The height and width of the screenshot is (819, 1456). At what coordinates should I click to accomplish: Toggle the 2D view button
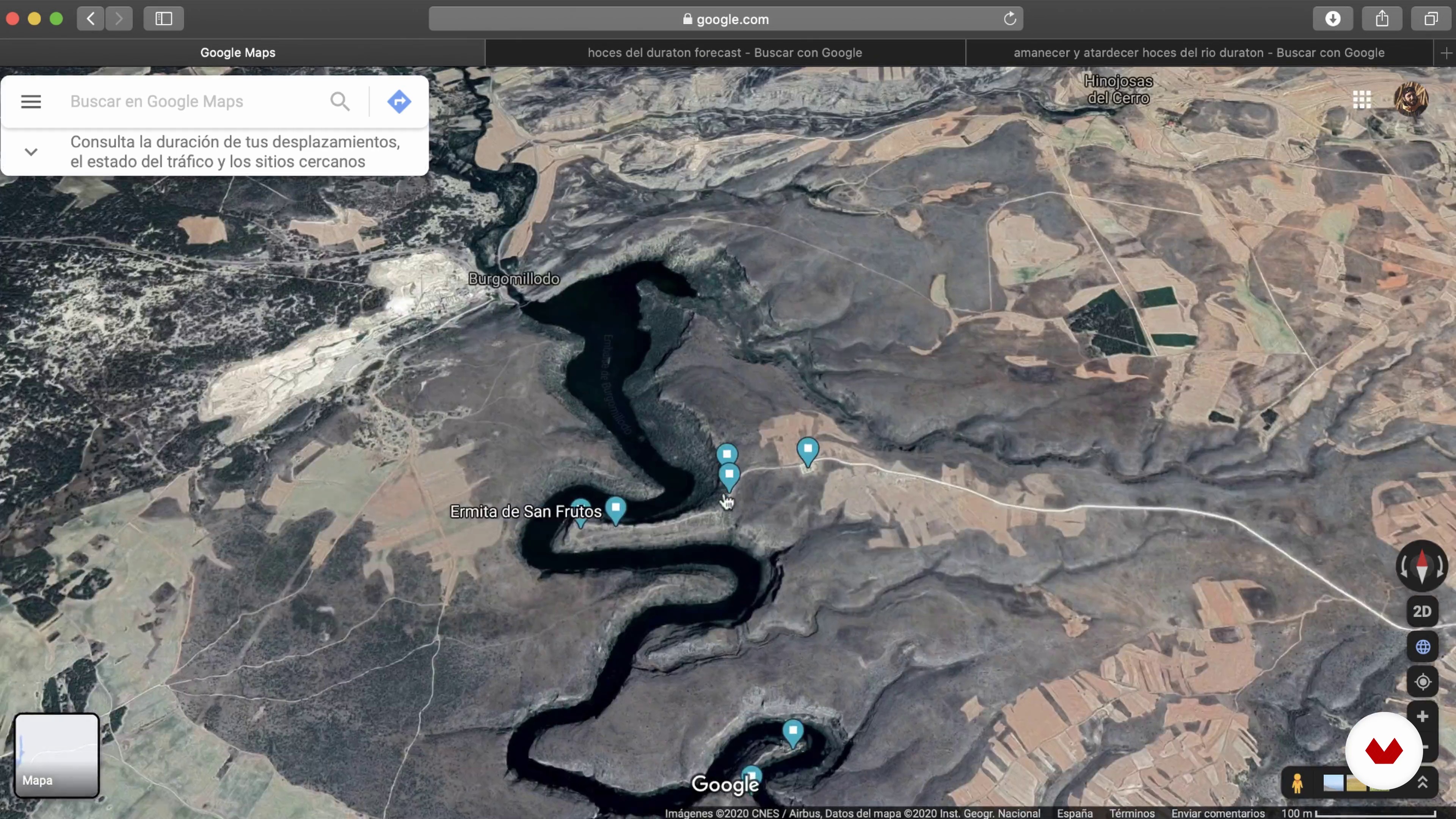click(1422, 612)
